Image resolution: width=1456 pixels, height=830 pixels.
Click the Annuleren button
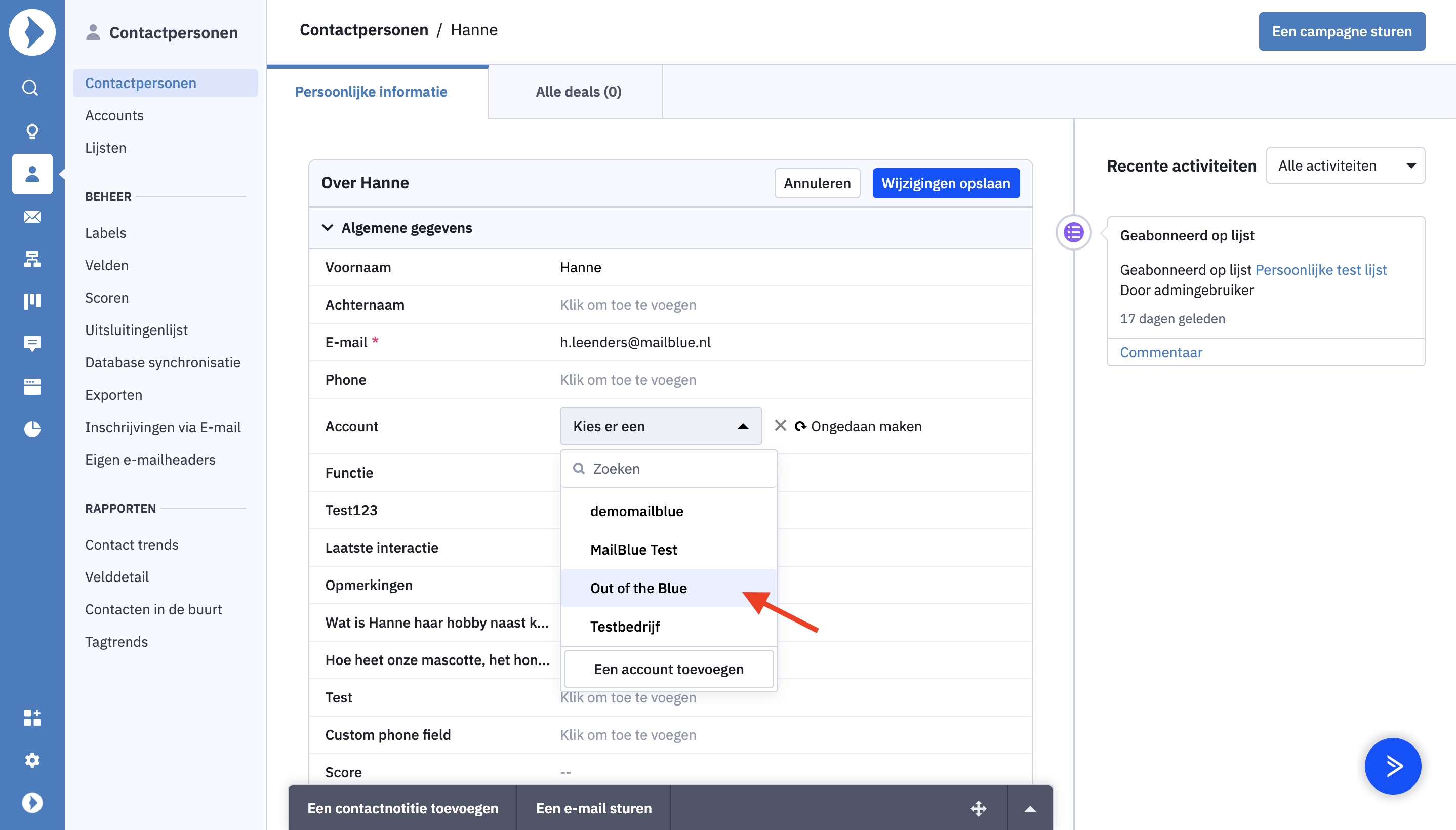click(x=817, y=183)
